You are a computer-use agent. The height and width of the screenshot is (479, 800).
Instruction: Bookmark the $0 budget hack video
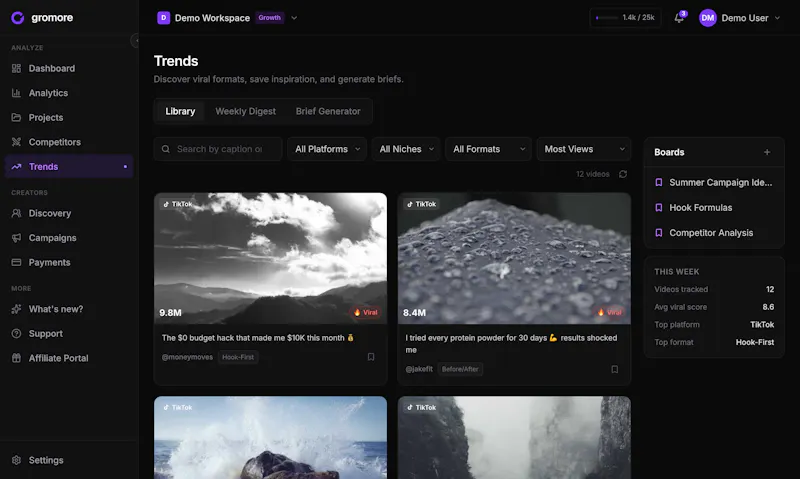pos(371,357)
